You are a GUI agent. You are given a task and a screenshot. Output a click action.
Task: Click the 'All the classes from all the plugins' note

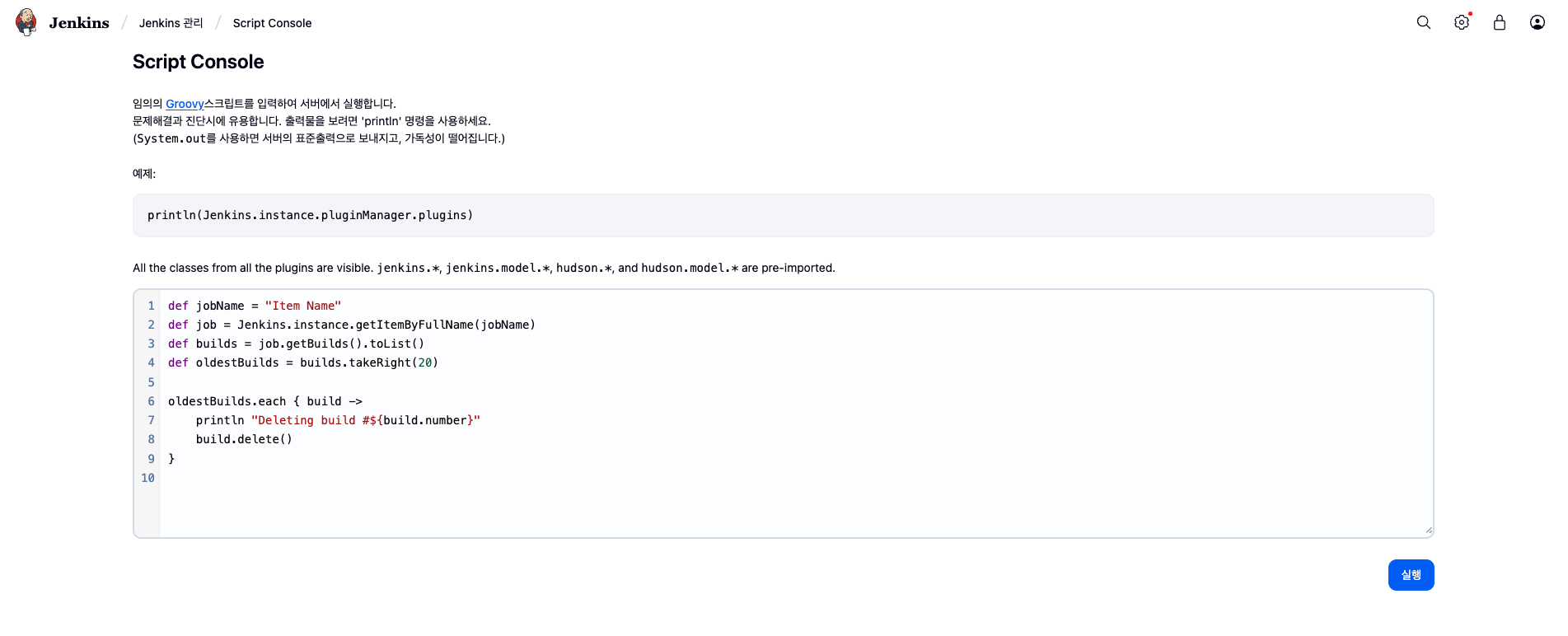point(484,268)
